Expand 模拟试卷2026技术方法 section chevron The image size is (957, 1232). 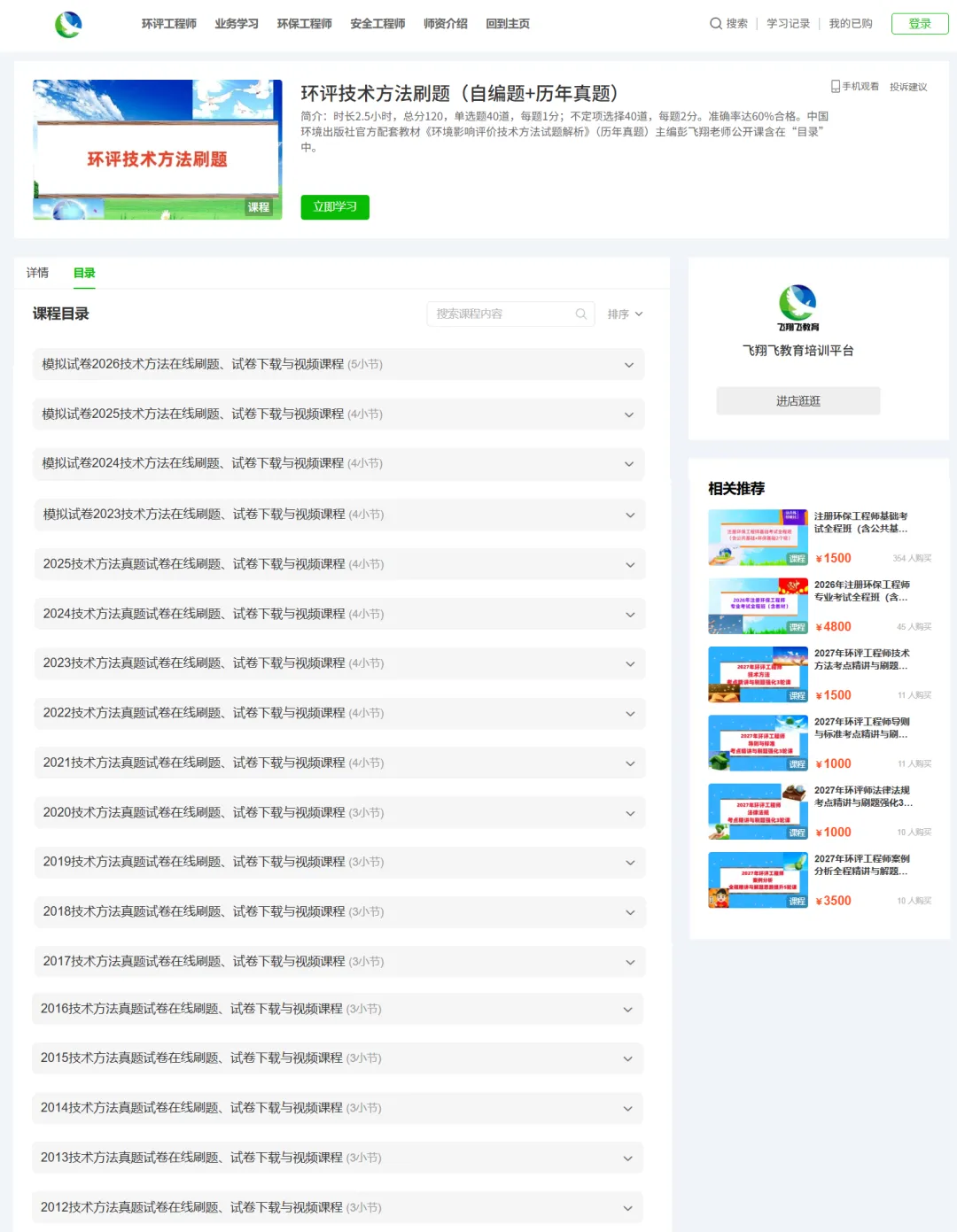pos(629,365)
